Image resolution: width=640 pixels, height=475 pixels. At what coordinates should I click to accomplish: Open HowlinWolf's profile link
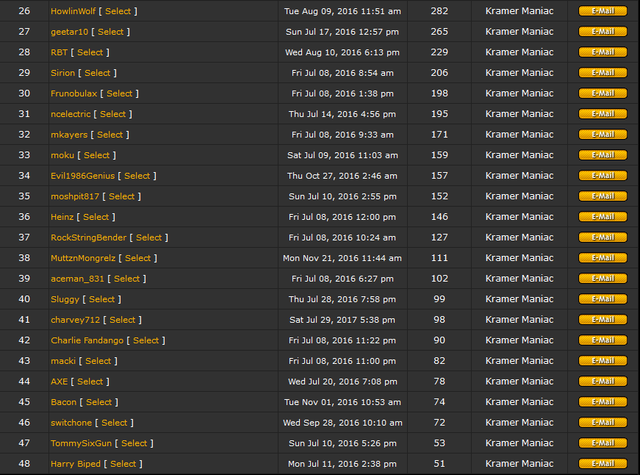click(x=73, y=11)
